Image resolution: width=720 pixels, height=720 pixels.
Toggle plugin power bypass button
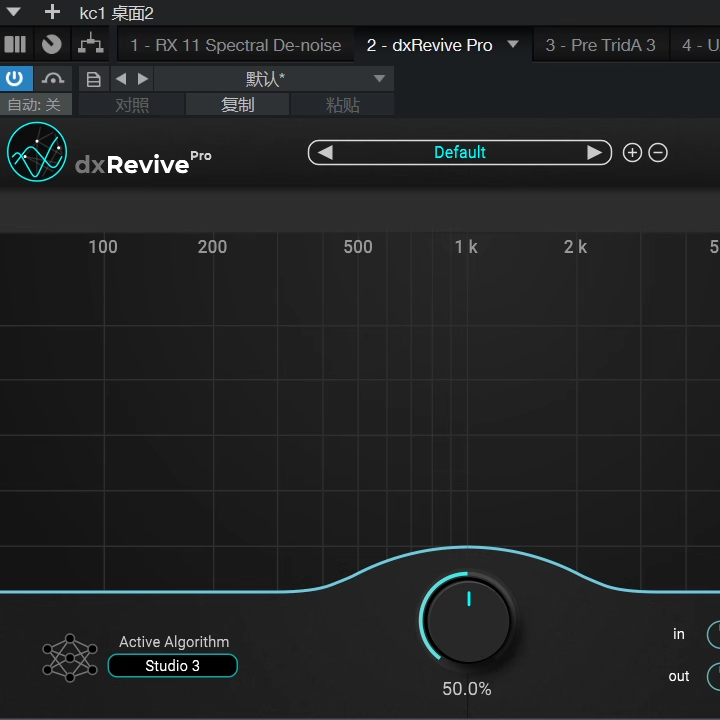(x=16, y=78)
